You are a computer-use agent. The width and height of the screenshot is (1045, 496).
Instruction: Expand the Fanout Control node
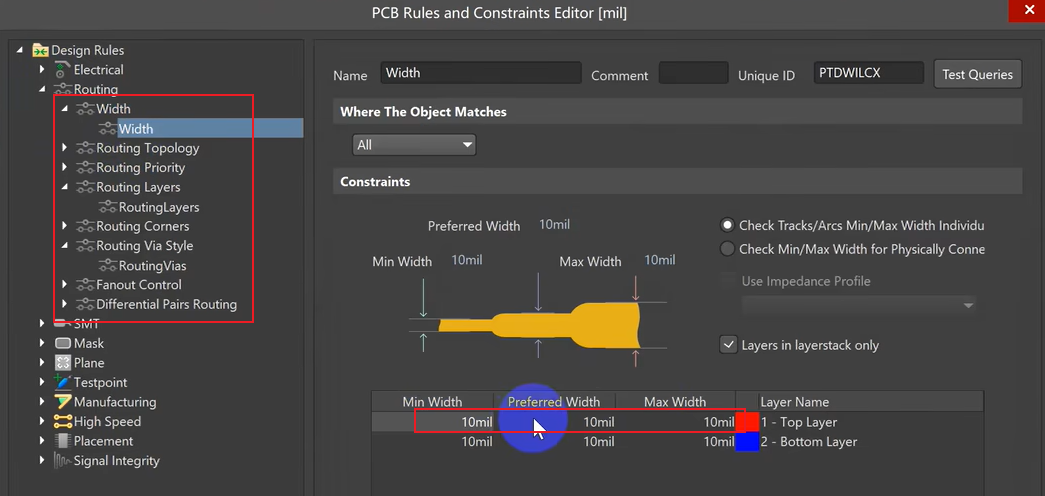pyautogui.click(x=65, y=285)
